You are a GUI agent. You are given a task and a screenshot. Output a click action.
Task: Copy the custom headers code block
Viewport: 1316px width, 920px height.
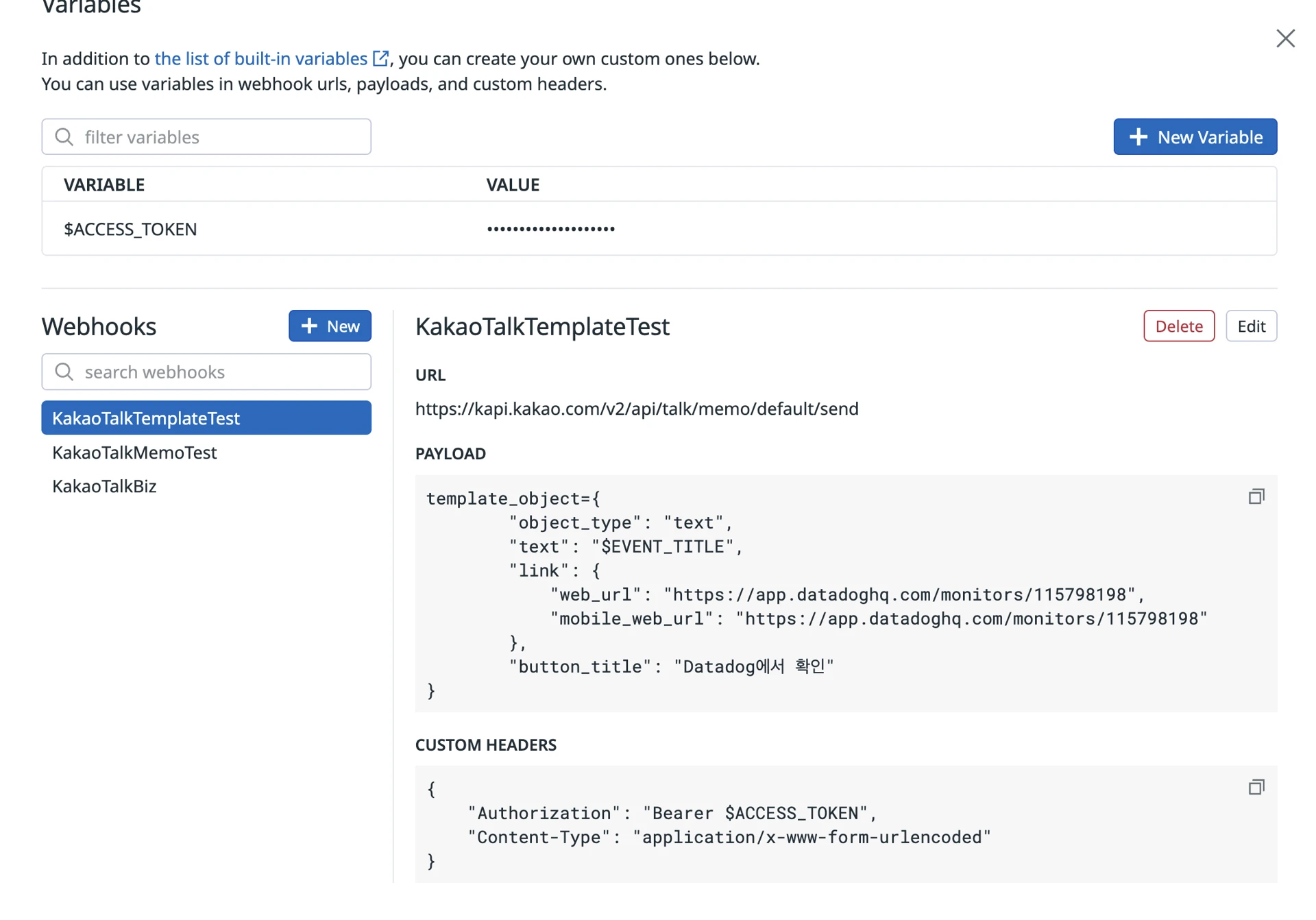click(1256, 787)
